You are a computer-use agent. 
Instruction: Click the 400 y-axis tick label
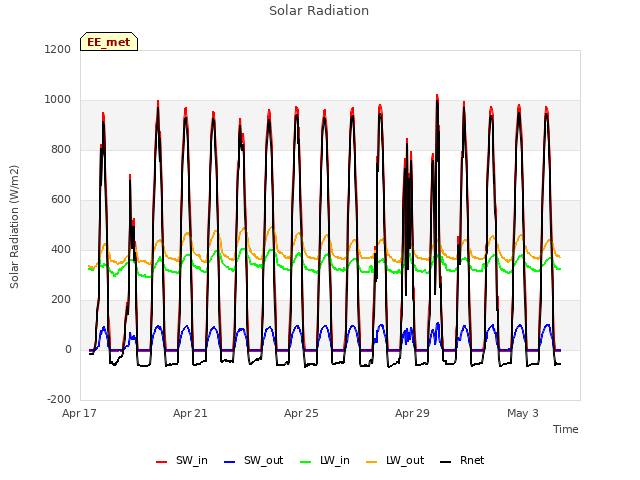[61, 249]
